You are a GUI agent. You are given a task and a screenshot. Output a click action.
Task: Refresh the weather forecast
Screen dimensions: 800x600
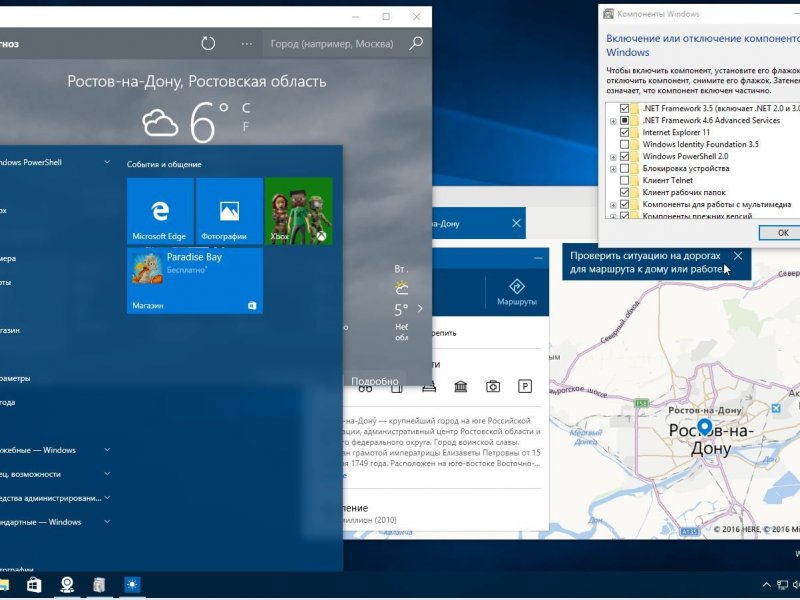pos(208,43)
